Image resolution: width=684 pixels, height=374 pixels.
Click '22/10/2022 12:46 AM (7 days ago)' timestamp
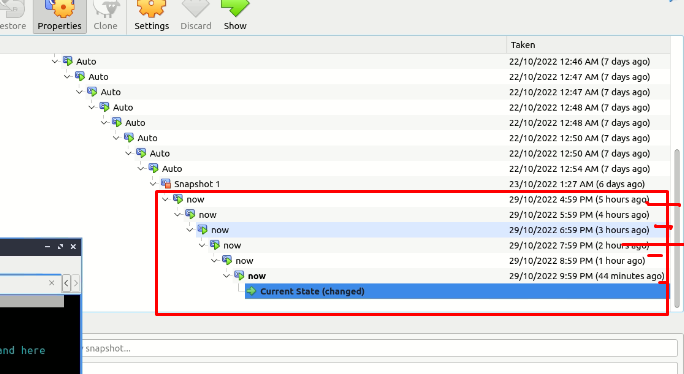tap(579, 62)
